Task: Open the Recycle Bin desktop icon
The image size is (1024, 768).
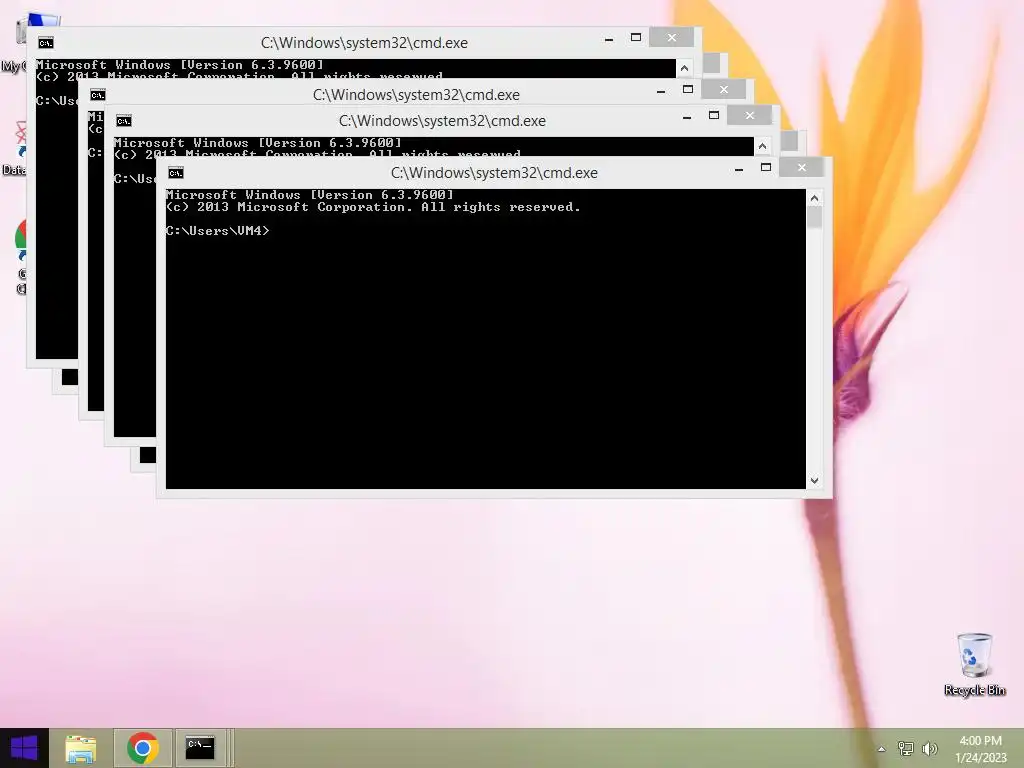Action: (974, 664)
